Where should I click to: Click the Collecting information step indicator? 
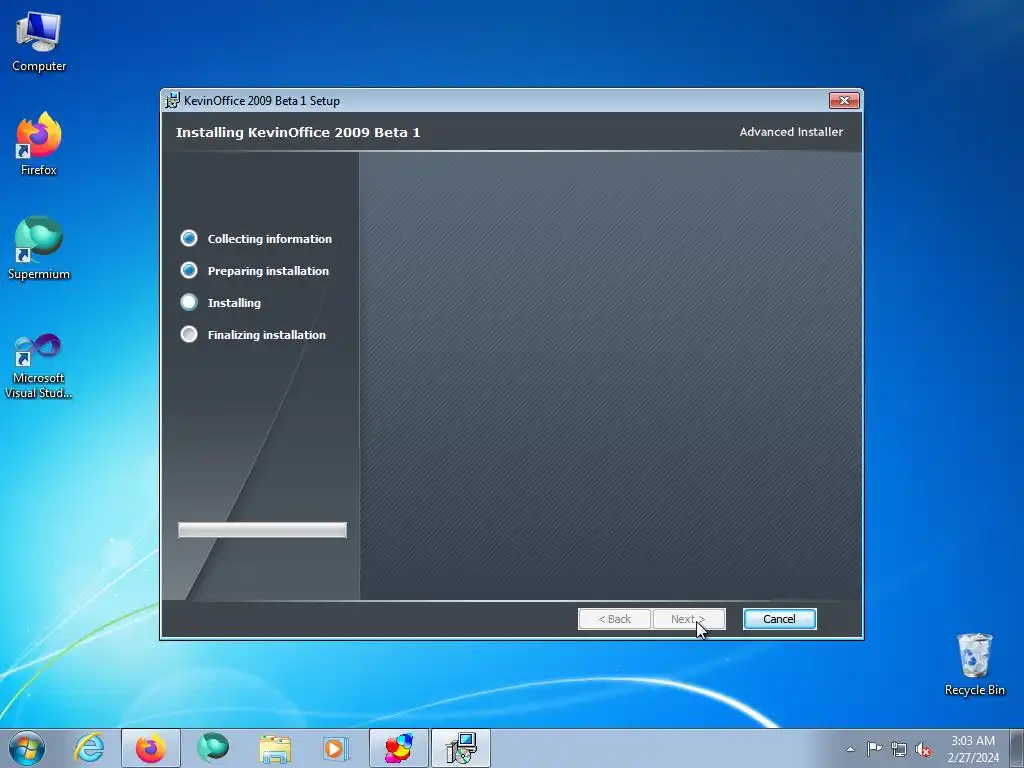189,238
